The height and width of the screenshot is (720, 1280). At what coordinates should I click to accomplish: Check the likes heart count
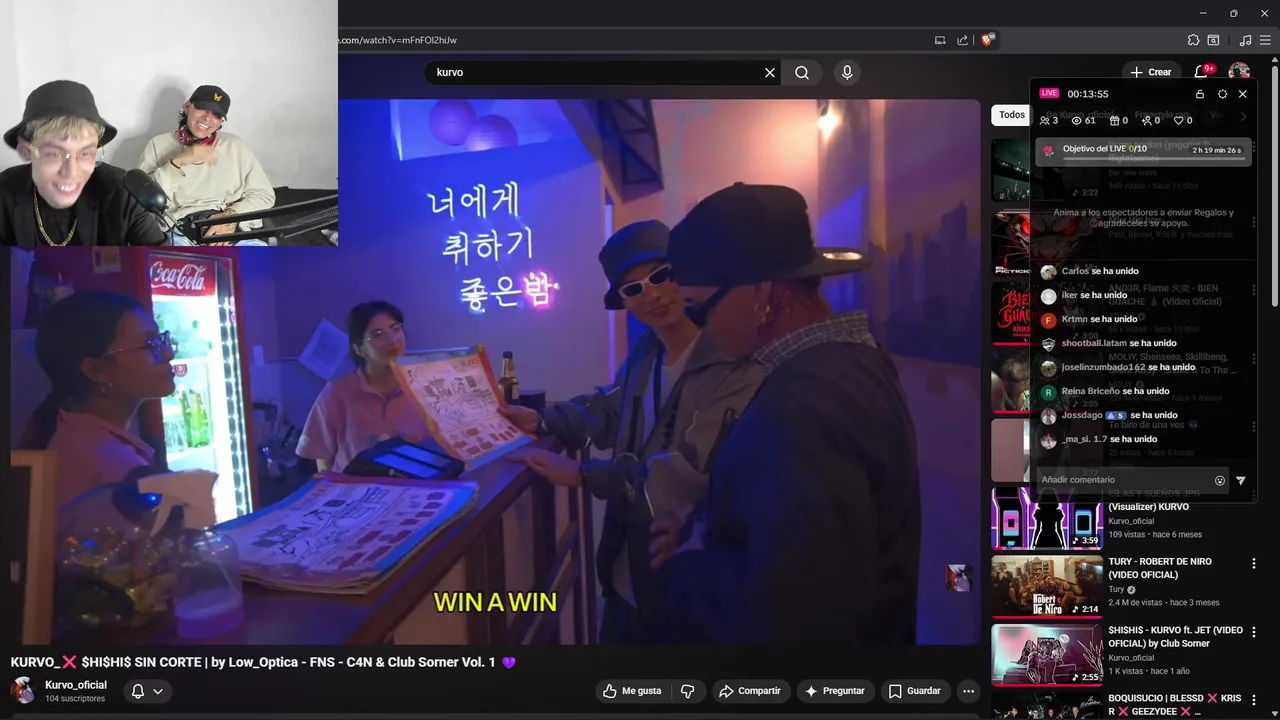pyautogui.click(x=1178, y=120)
